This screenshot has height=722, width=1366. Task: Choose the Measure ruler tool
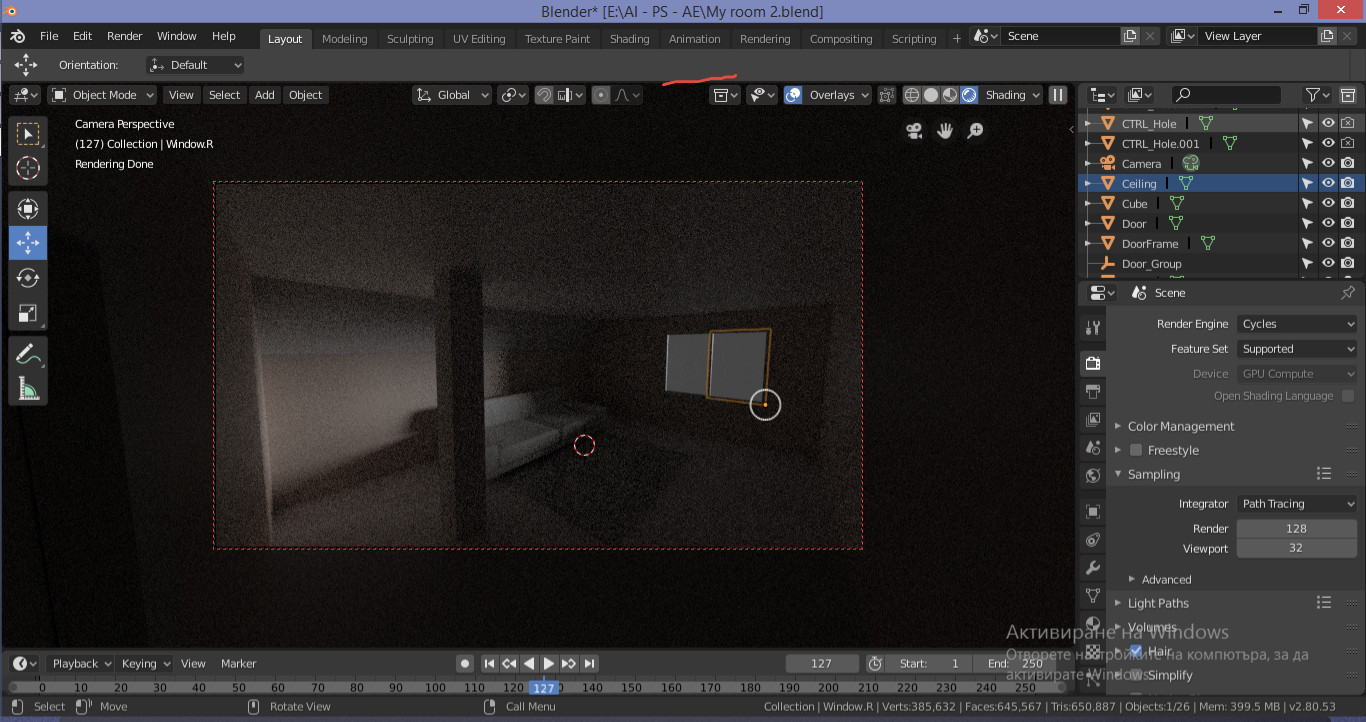tap(28, 388)
